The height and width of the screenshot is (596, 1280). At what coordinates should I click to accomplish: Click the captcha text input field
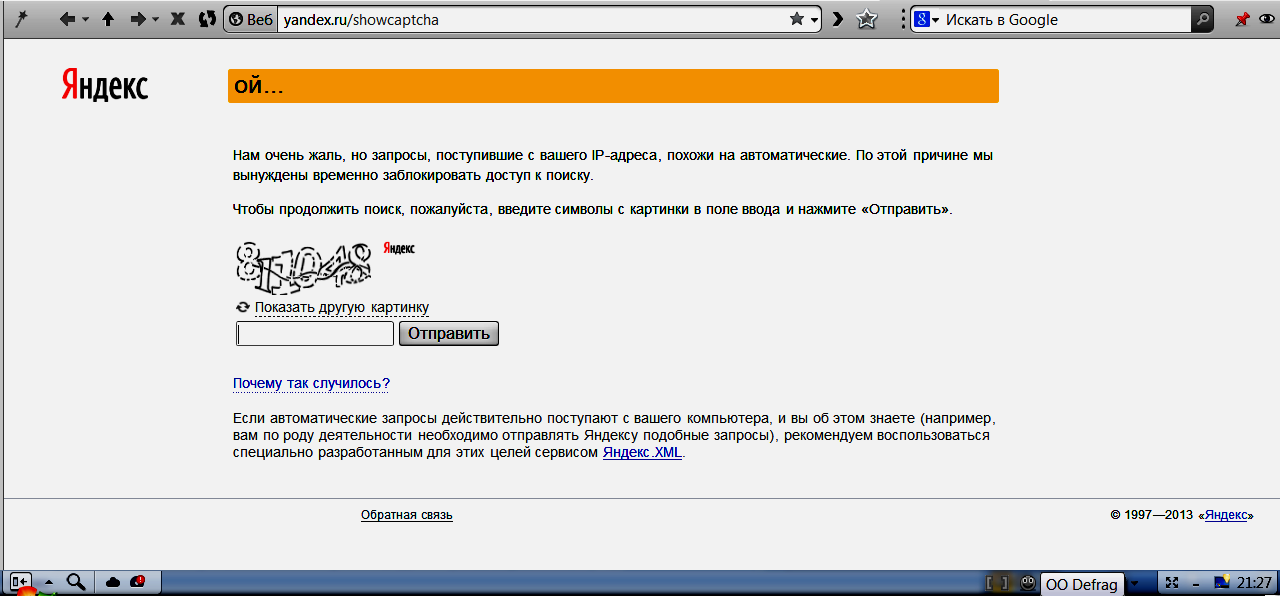[315, 334]
